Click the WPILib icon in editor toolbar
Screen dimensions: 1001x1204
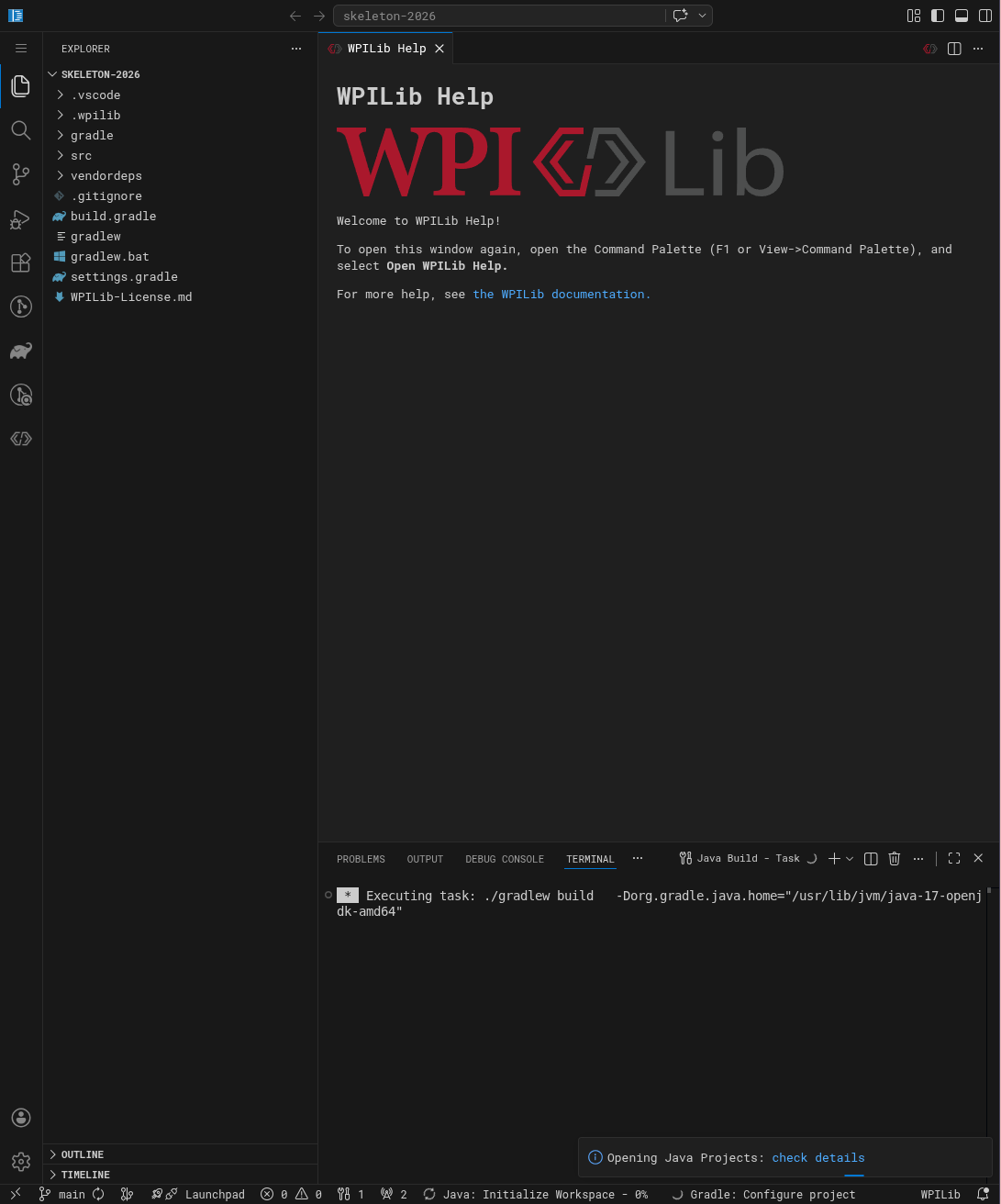point(930,49)
